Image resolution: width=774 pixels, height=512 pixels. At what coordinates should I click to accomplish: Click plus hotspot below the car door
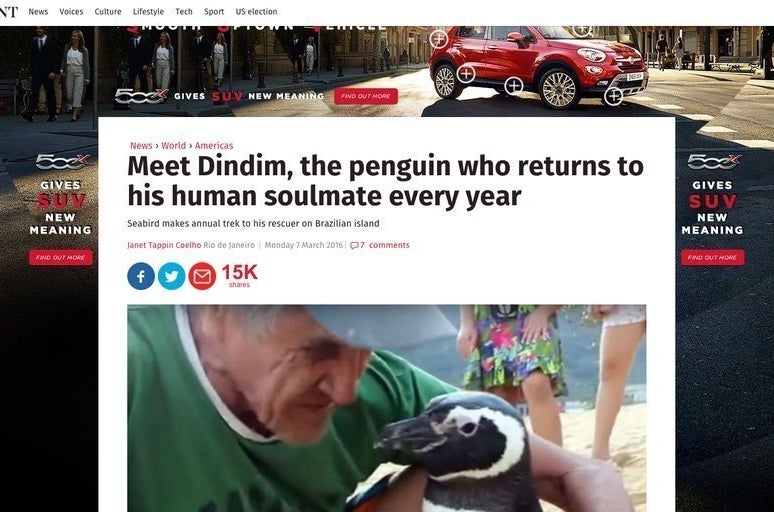click(513, 86)
